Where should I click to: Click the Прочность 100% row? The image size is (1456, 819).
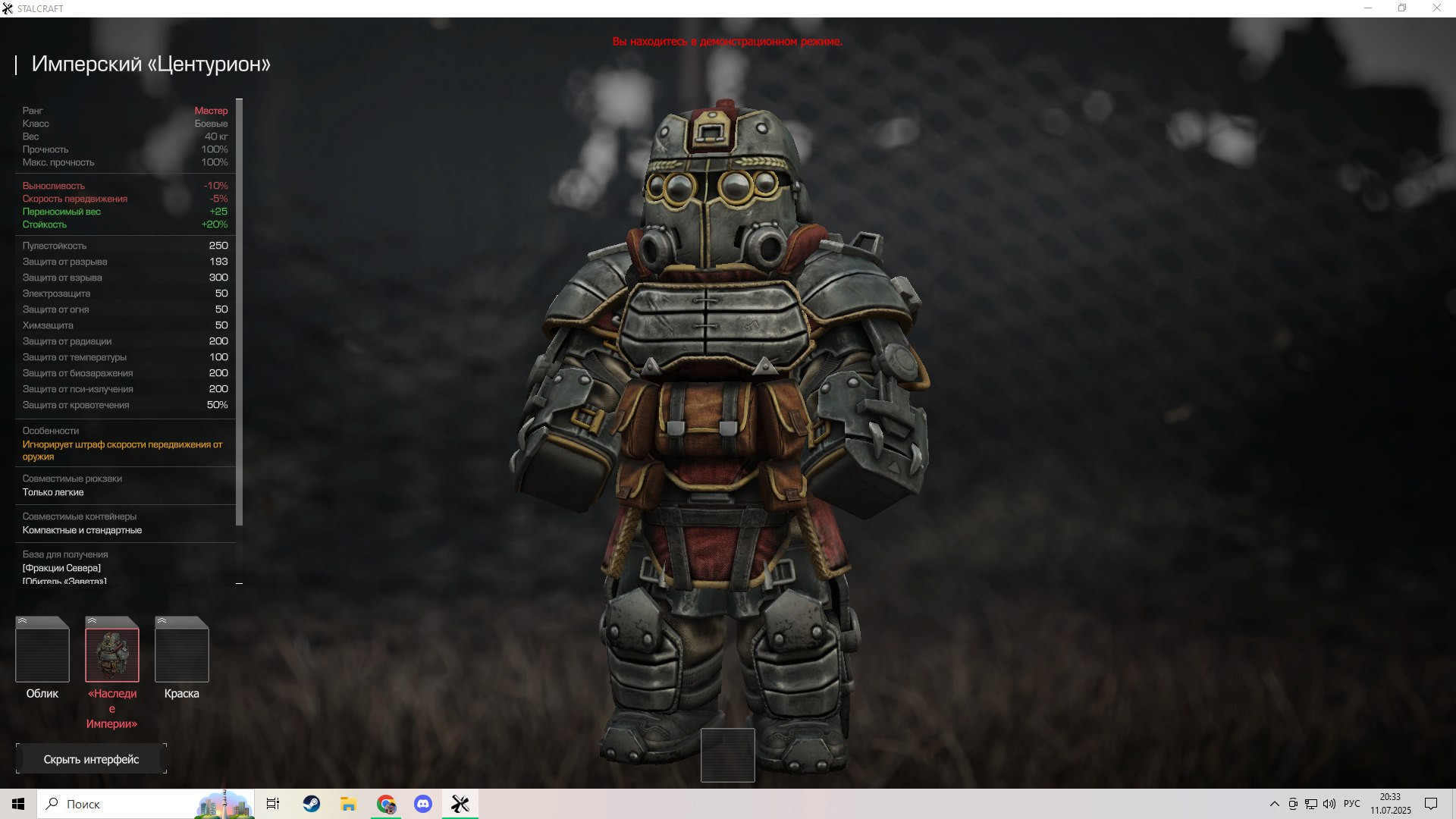point(125,149)
